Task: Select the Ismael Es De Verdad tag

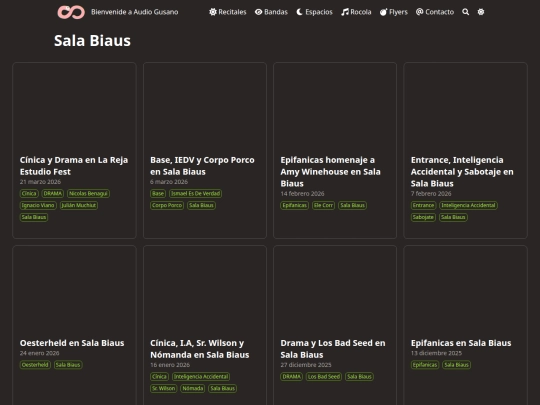Action: click(x=196, y=194)
